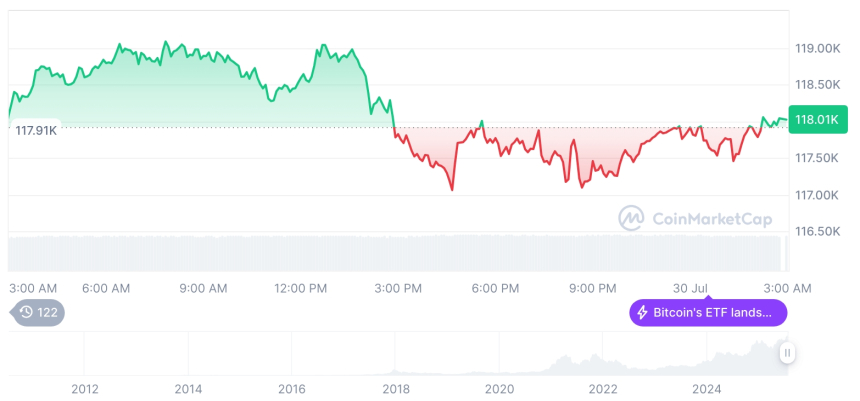Click the 117.00K price axis label
Image resolution: width=860 pixels, height=401 pixels.
pyautogui.click(x=816, y=195)
